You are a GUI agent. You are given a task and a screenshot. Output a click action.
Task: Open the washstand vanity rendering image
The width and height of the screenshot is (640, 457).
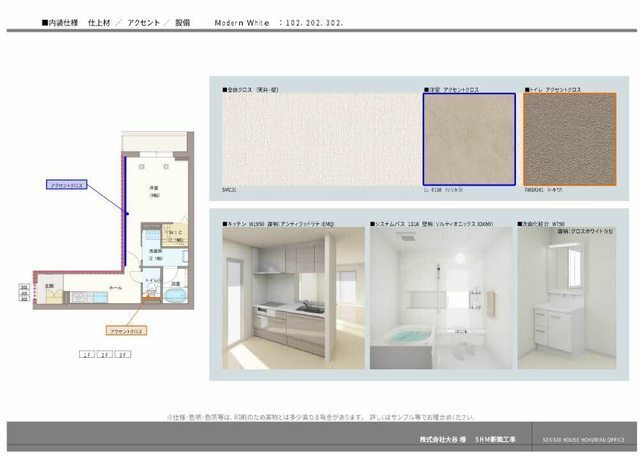pyautogui.click(x=563, y=298)
